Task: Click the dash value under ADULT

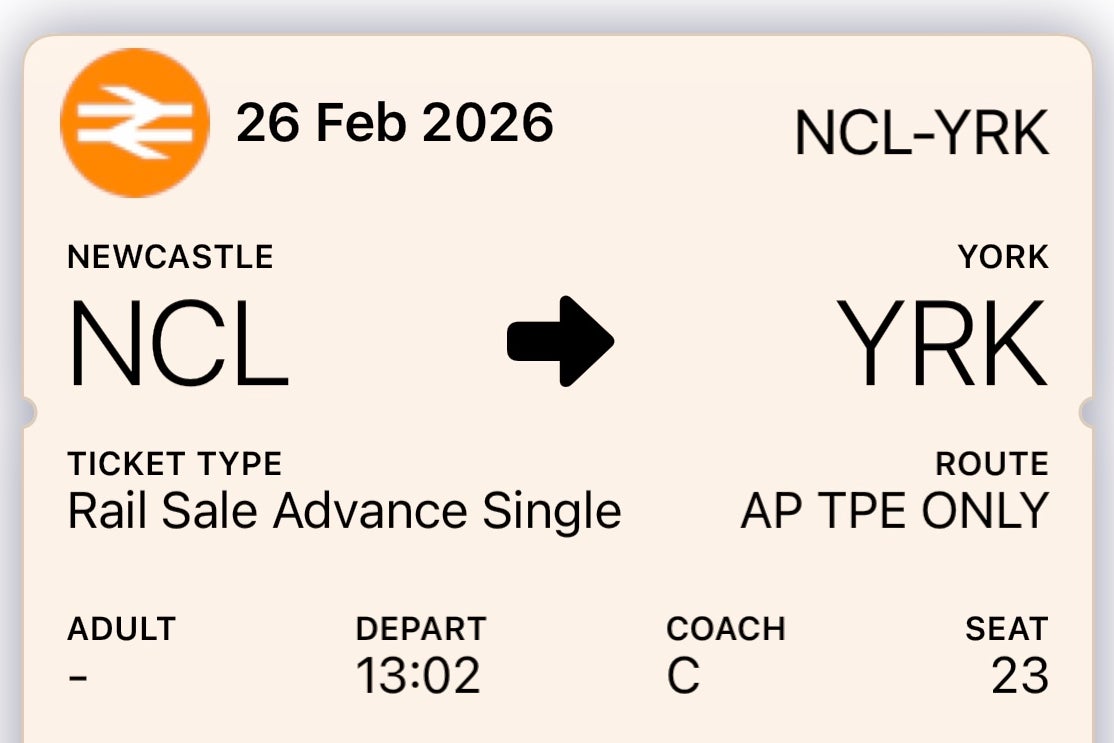Action: click(78, 676)
